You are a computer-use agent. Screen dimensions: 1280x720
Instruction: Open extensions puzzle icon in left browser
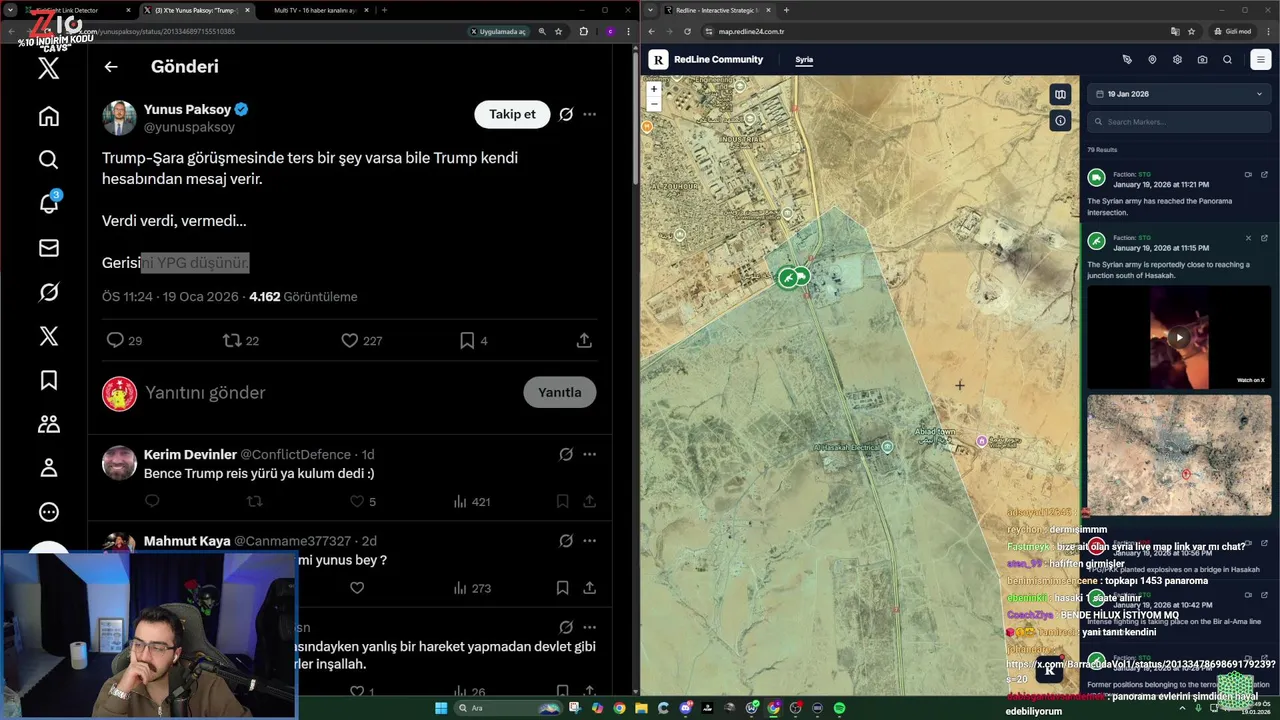[584, 31]
